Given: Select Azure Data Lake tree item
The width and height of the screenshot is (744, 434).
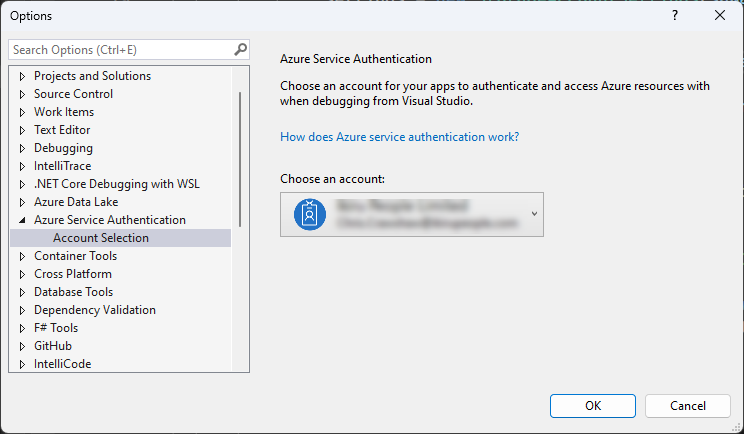Looking at the screenshot, I should [76, 202].
